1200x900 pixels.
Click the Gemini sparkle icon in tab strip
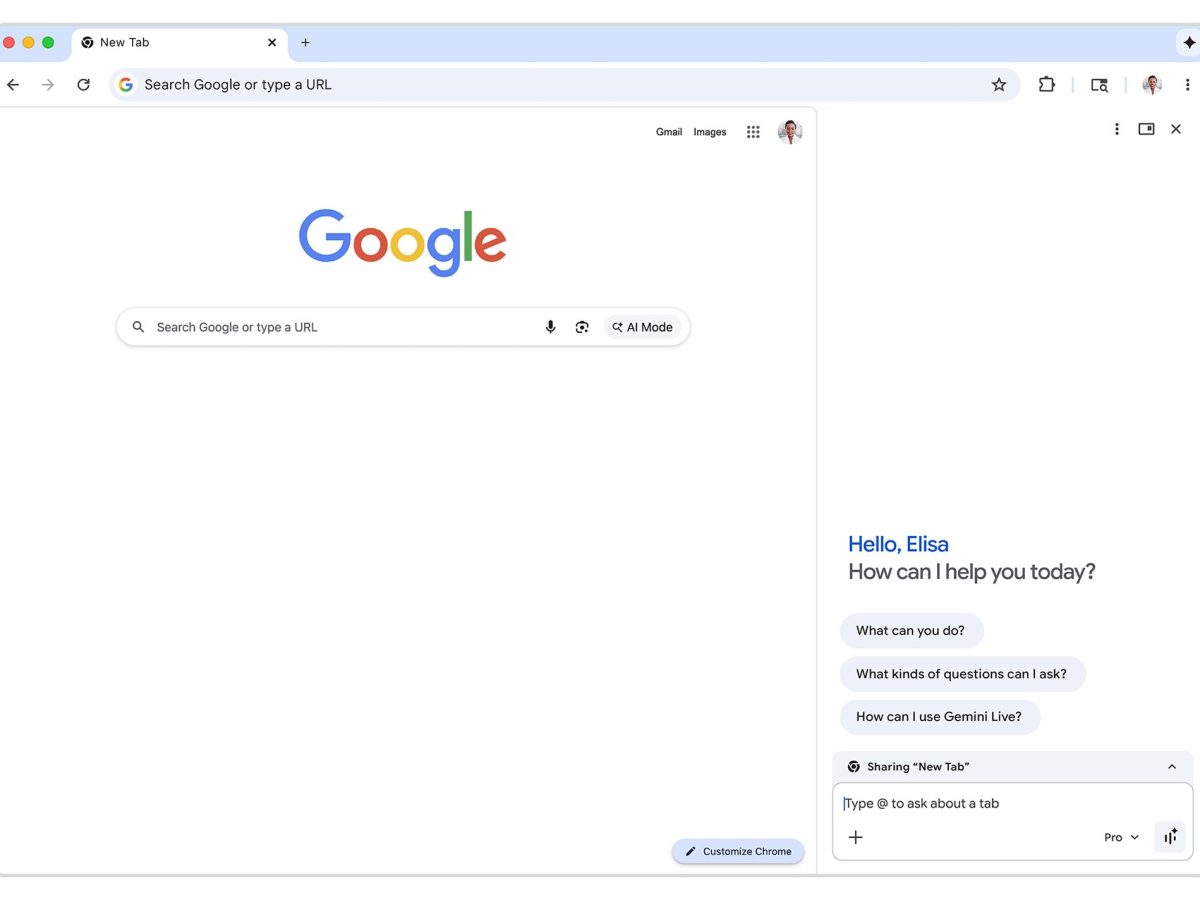(1189, 43)
